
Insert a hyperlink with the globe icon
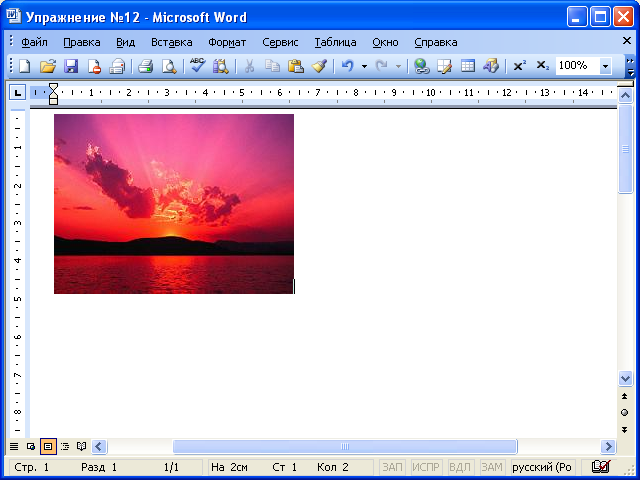click(421, 66)
